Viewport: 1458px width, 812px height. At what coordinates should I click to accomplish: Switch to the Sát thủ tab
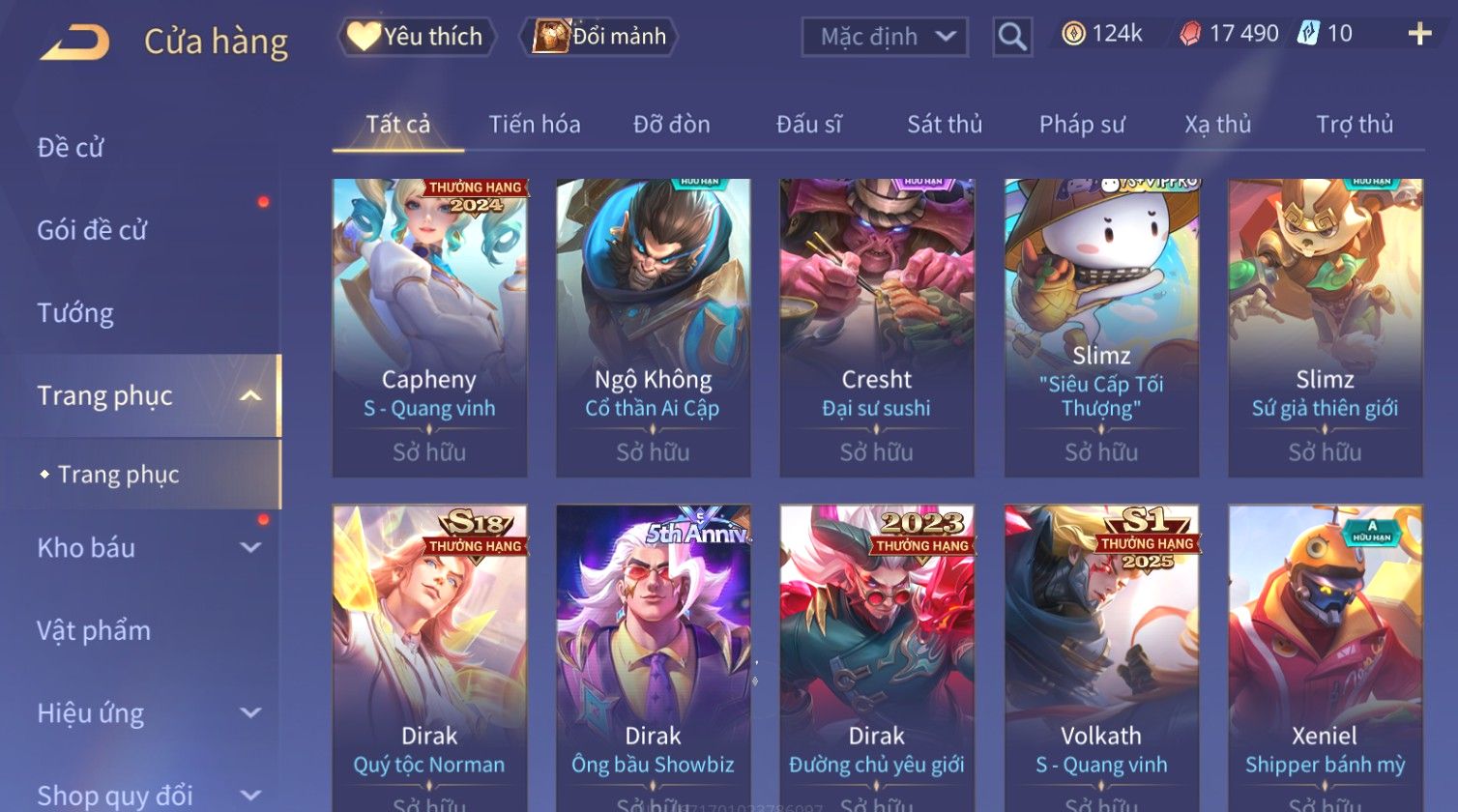point(945,125)
